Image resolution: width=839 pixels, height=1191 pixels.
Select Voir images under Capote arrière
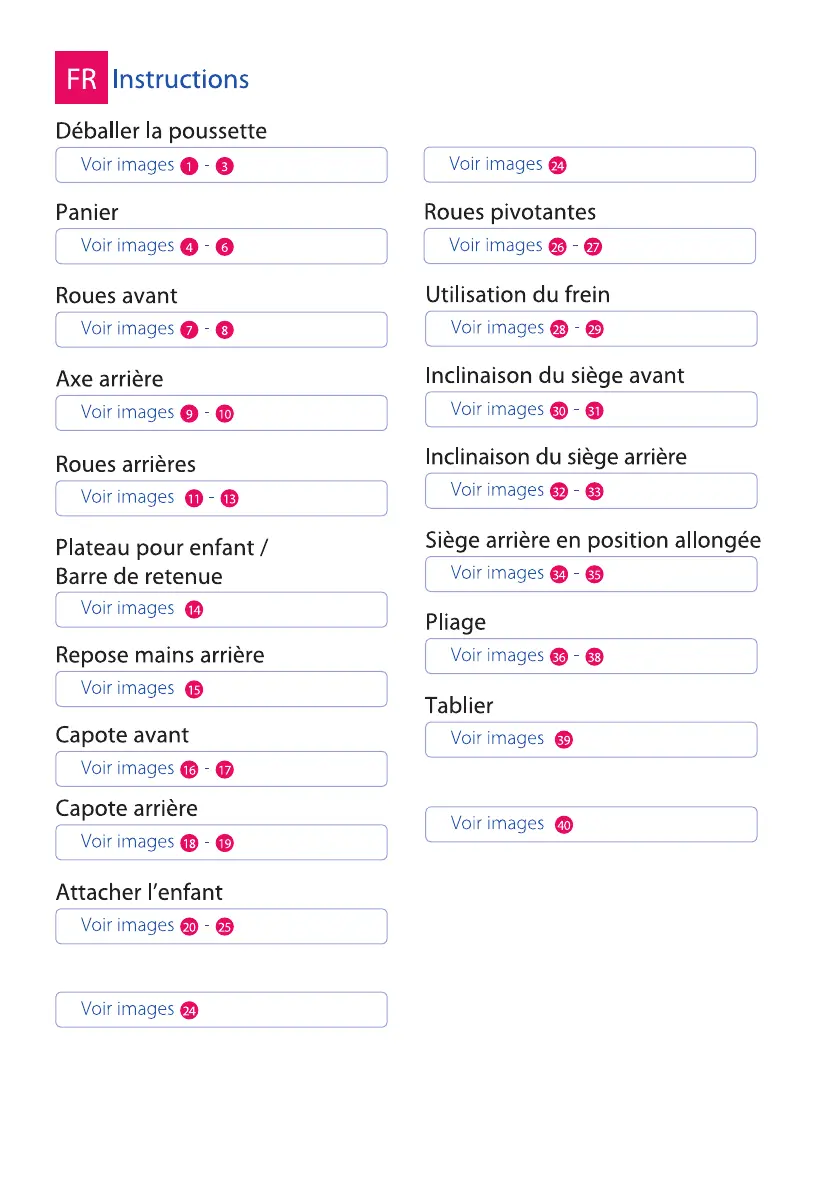(x=127, y=842)
